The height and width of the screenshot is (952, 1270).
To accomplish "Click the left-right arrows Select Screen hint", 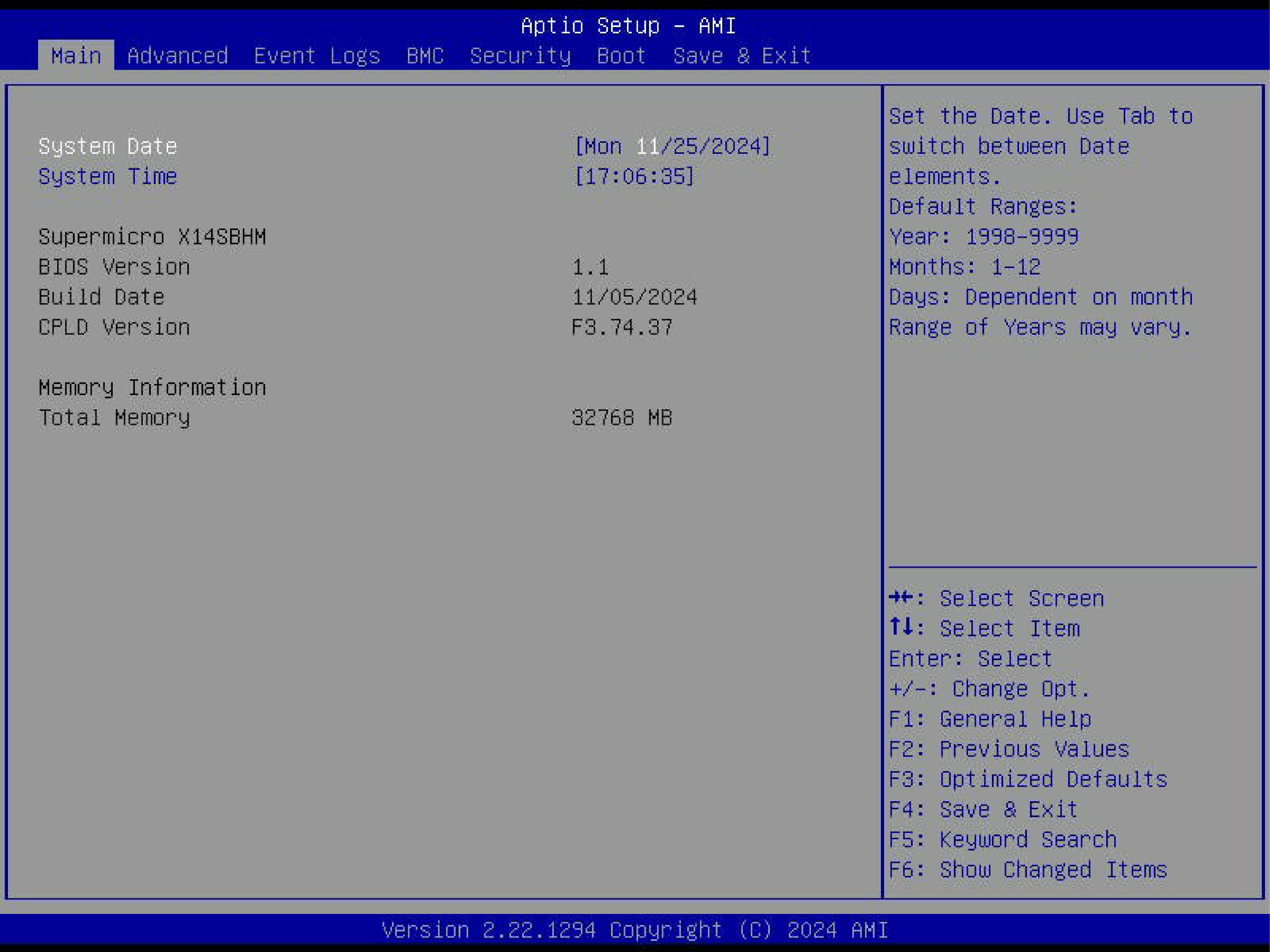I will pos(996,599).
